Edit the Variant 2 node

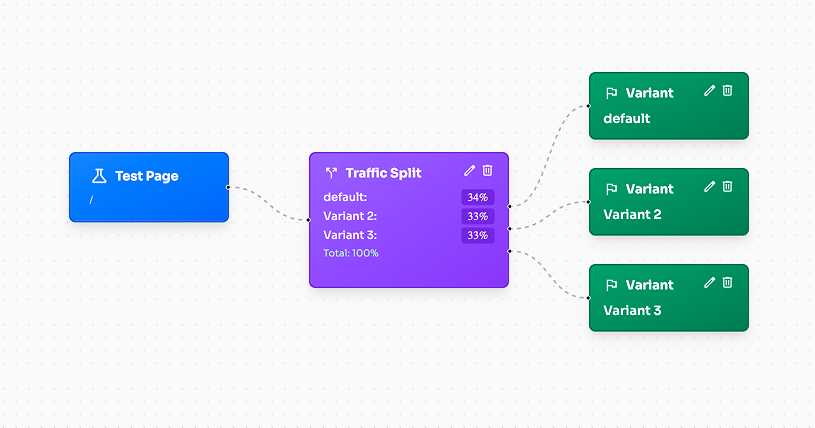(x=710, y=186)
